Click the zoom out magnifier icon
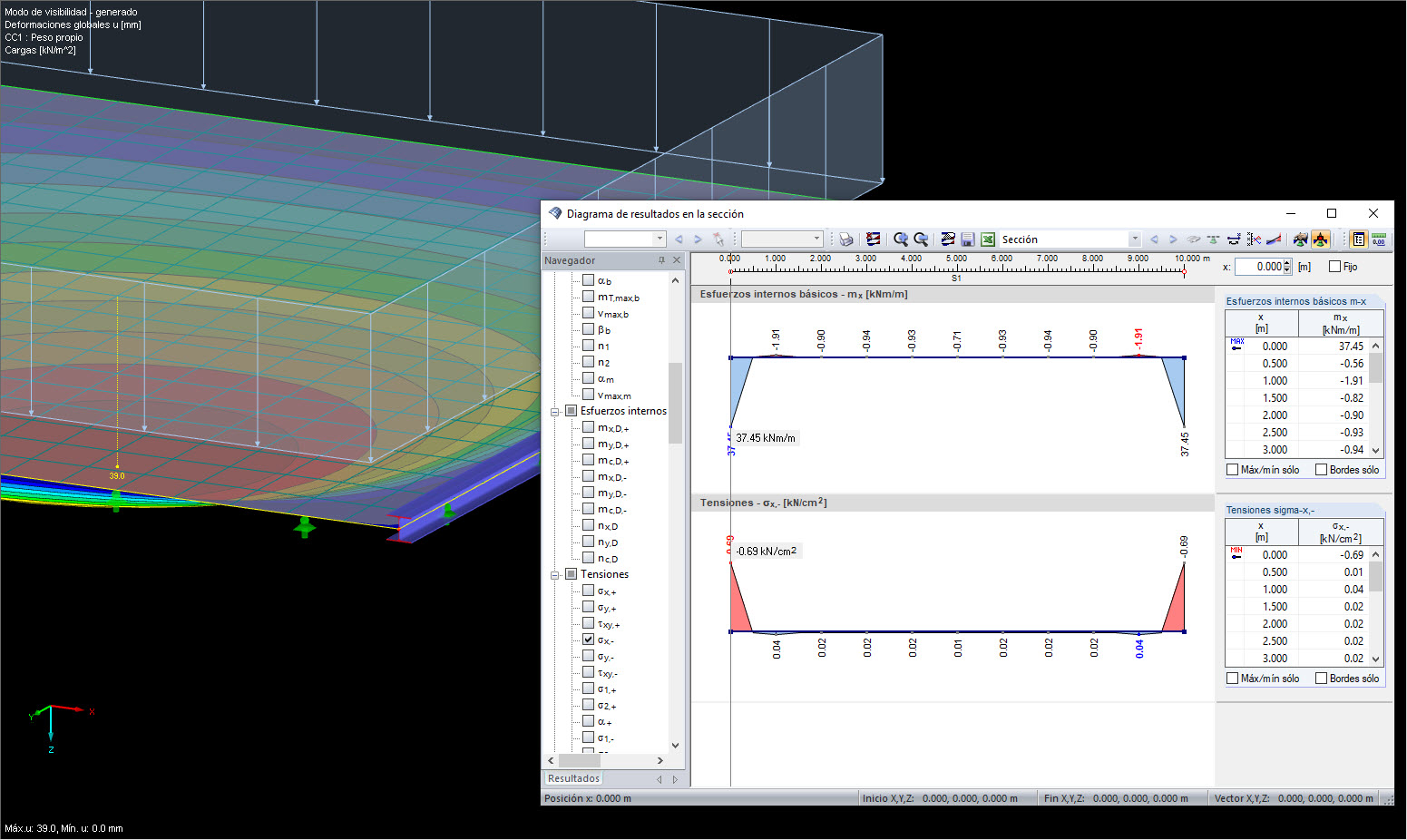This screenshot has width=1407, height=840. tap(921, 239)
